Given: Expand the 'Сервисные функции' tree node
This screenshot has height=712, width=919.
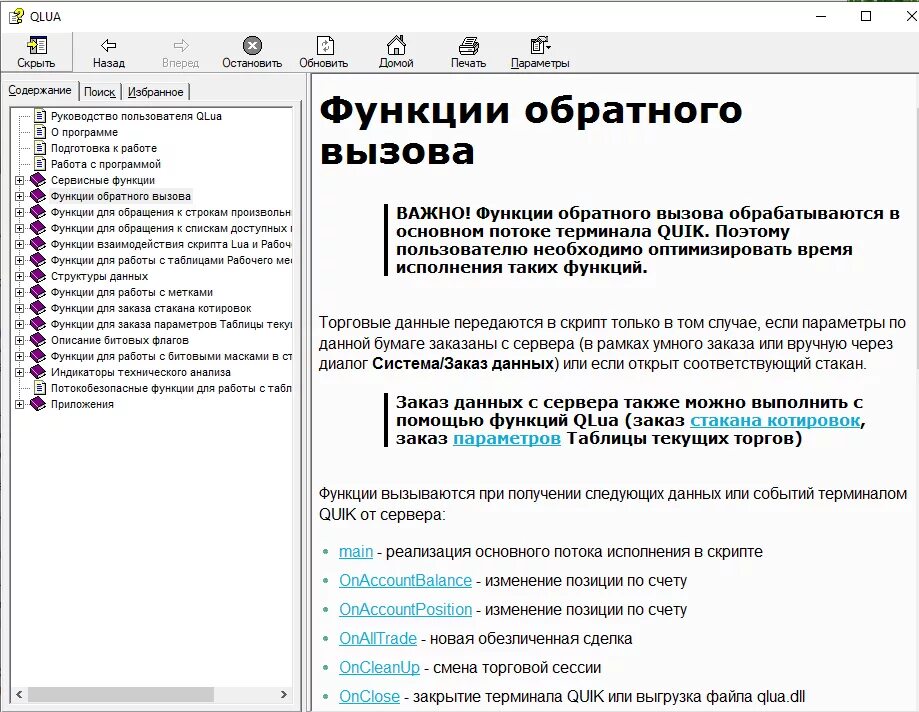Looking at the screenshot, I should click(19, 180).
